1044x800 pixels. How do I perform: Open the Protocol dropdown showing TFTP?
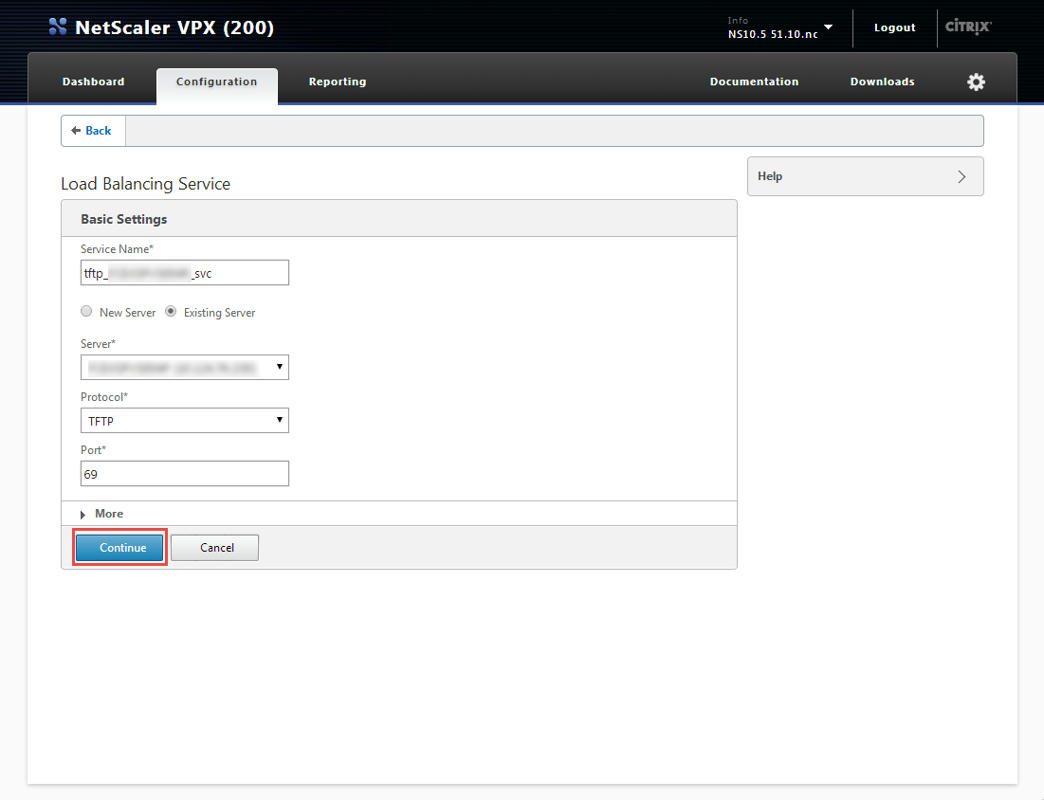(x=184, y=421)
